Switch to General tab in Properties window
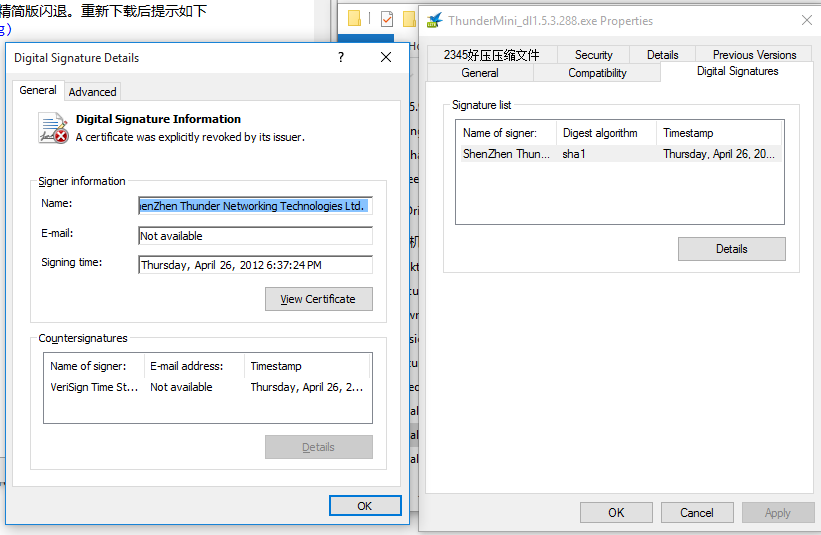Screen dimensions: 821x535 pyautogui.click(x=480, y=73)
